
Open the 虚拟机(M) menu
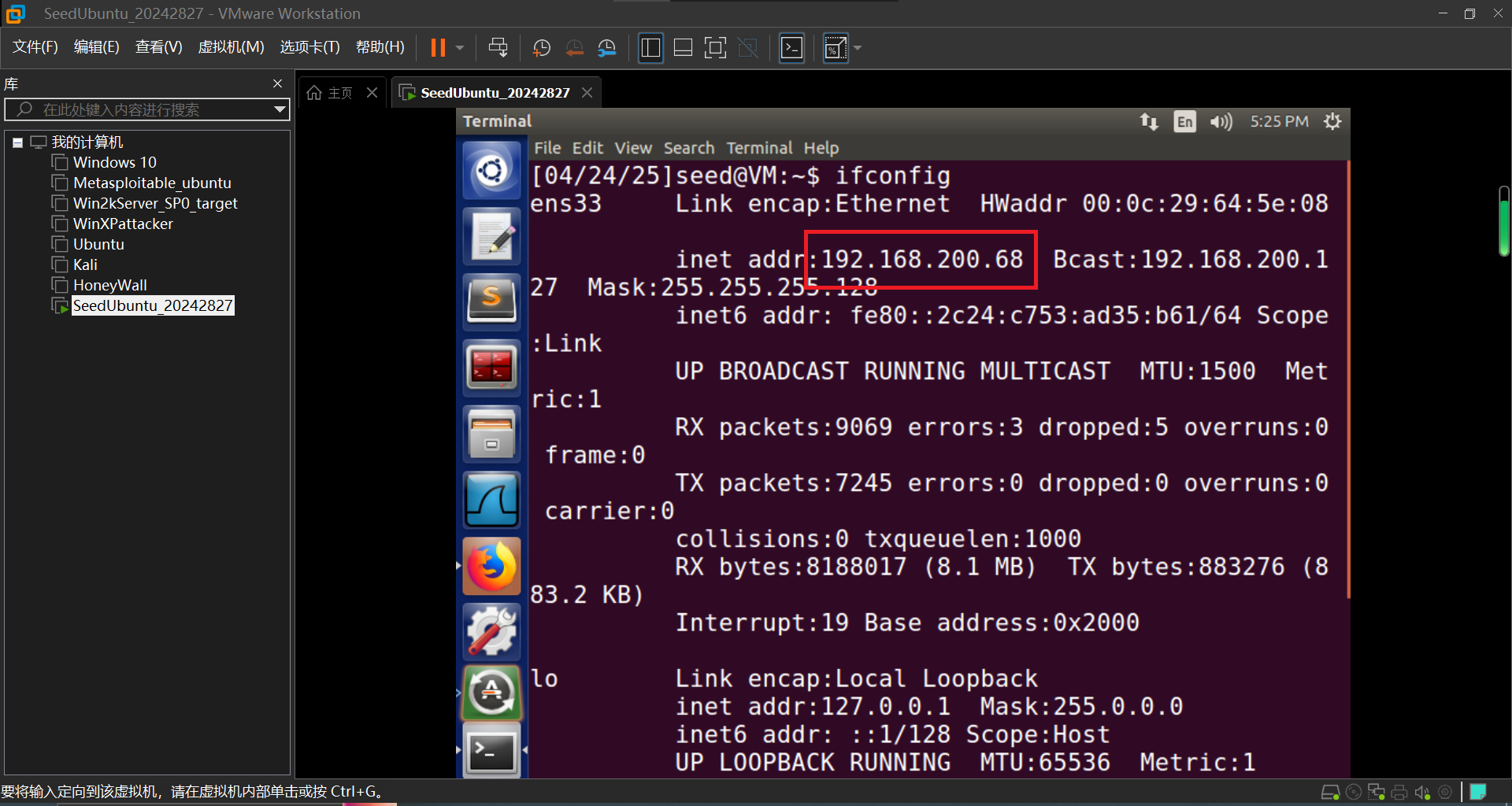[232, 47]
